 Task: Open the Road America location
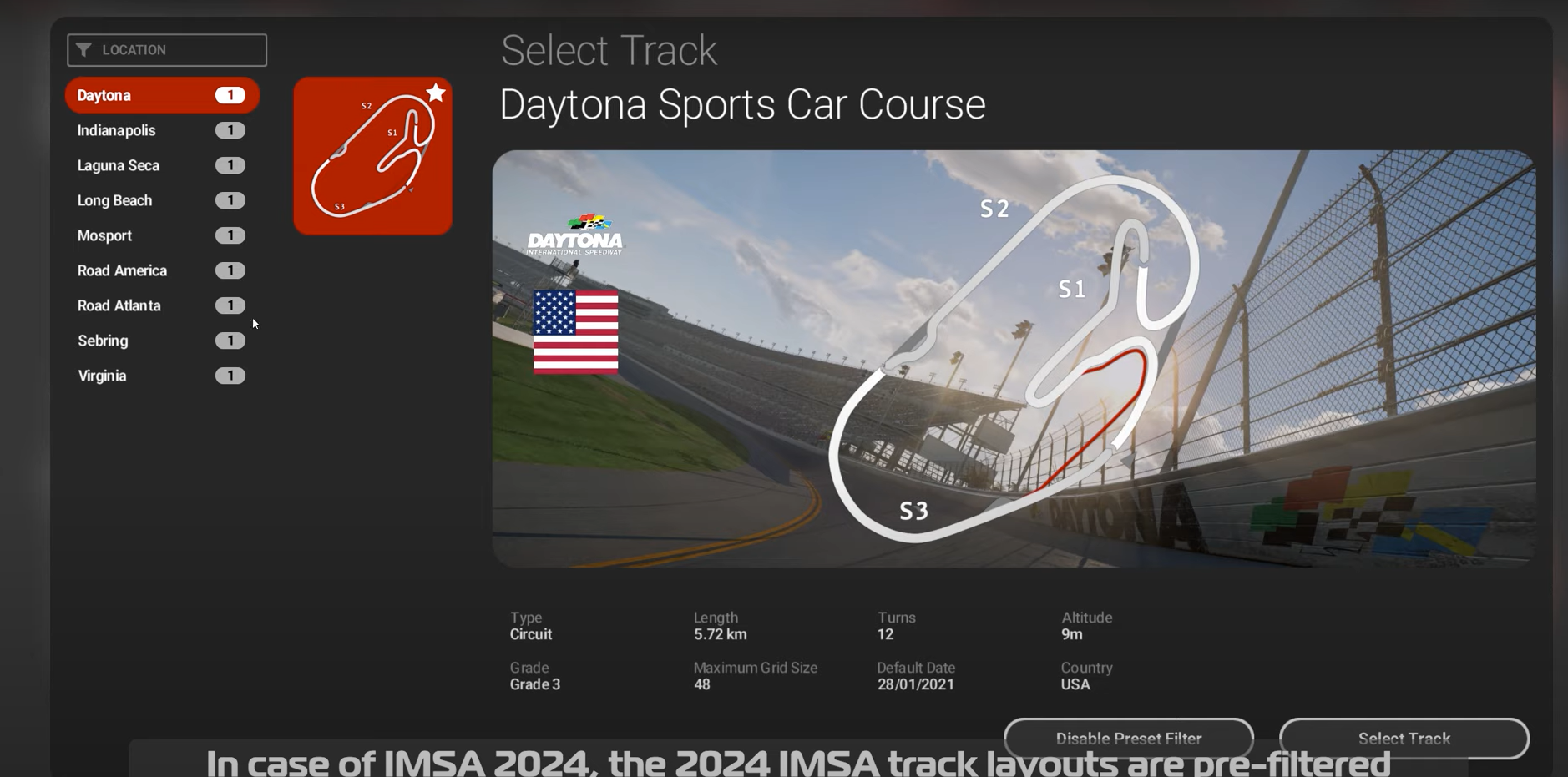click(x=162, y=270)
